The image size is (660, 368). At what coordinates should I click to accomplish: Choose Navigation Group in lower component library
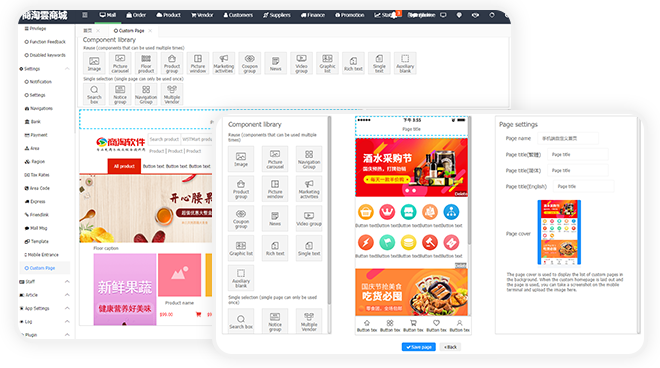coord(309,159)
